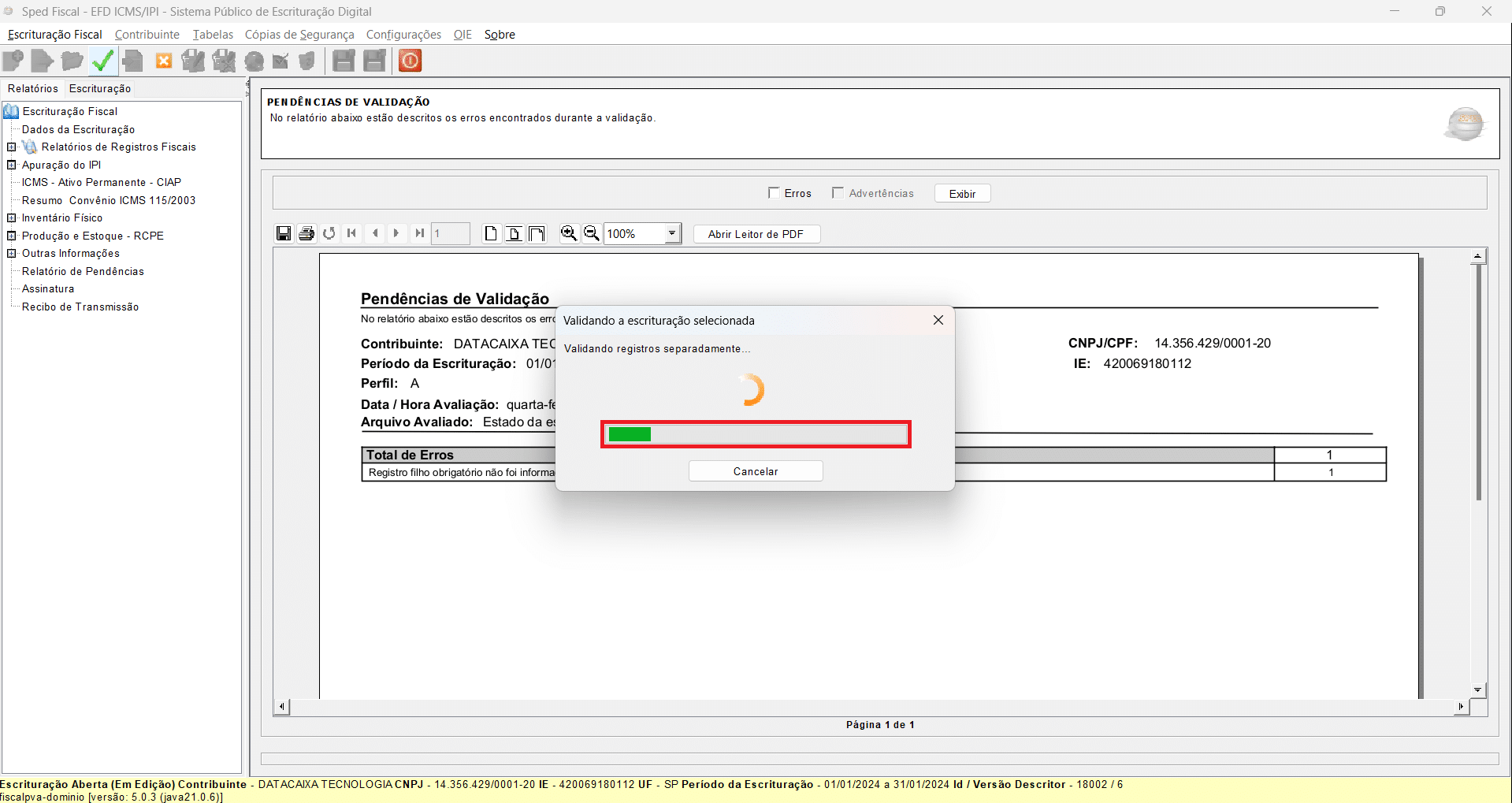
Task: Click the red power exit icon
Action: 410,61
